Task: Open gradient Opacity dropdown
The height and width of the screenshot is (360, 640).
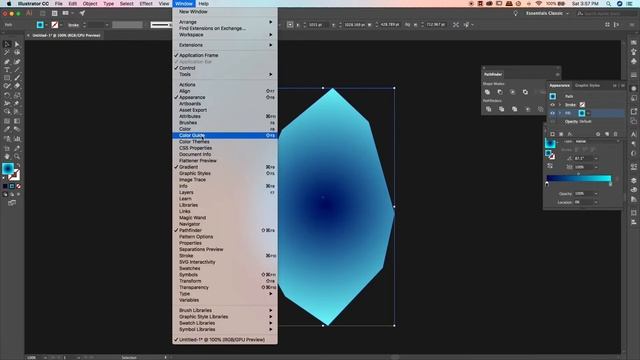Action: pos(596,193)
